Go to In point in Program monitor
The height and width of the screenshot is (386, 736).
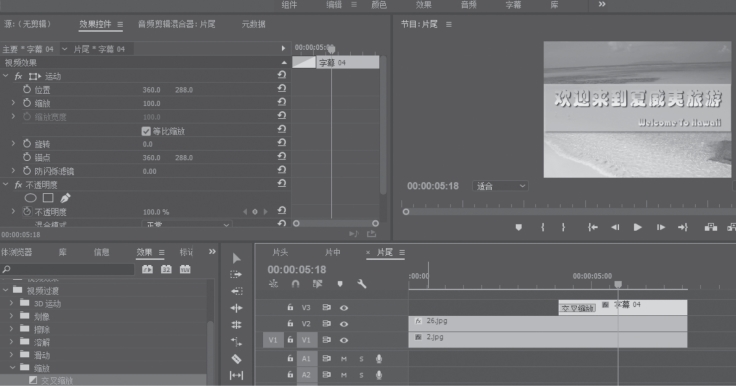(593, 227)
